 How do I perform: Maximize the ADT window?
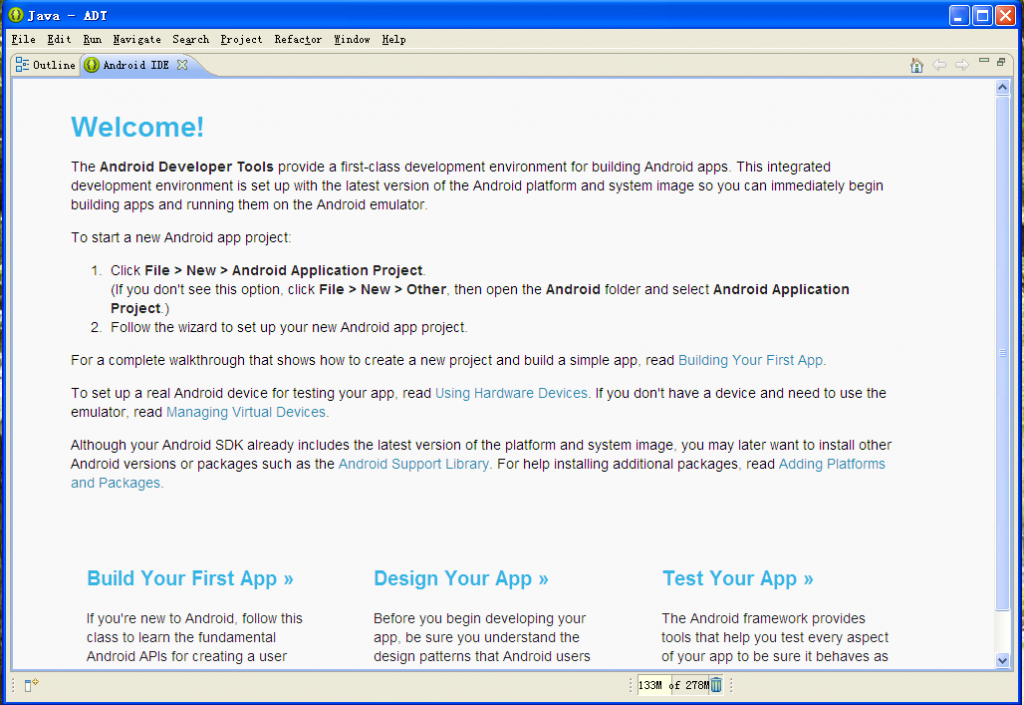[982, 15]
